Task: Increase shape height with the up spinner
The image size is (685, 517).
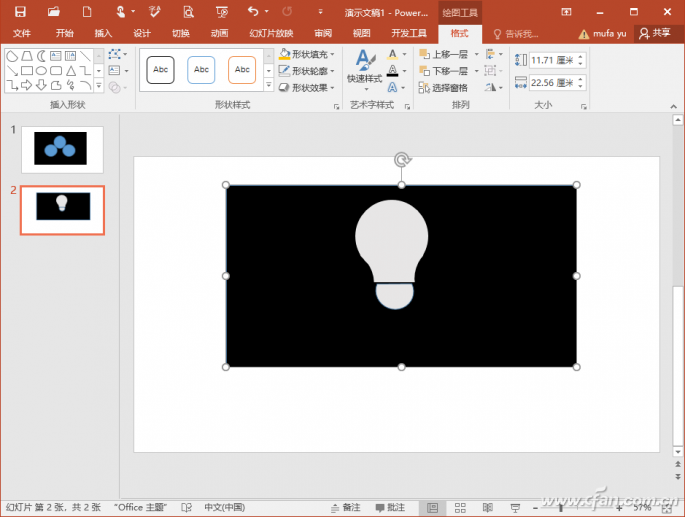Action: (580, 57)
